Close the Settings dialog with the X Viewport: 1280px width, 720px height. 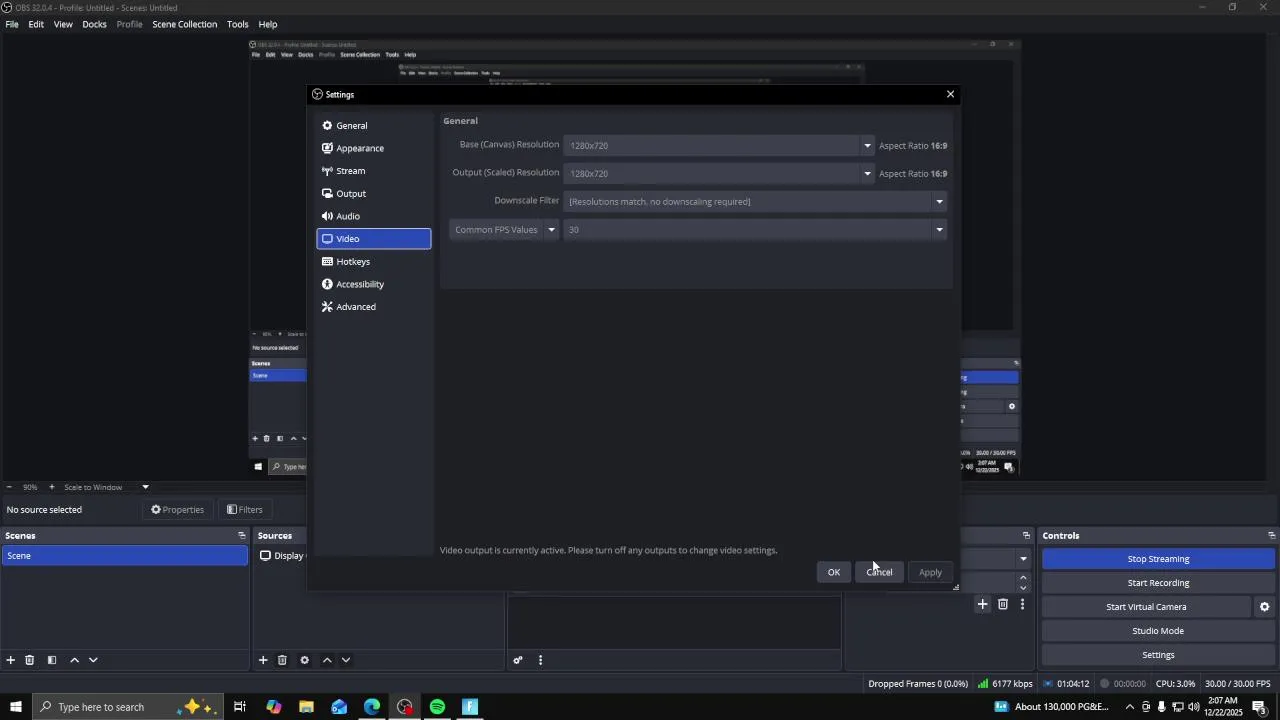tap(950, 94)
